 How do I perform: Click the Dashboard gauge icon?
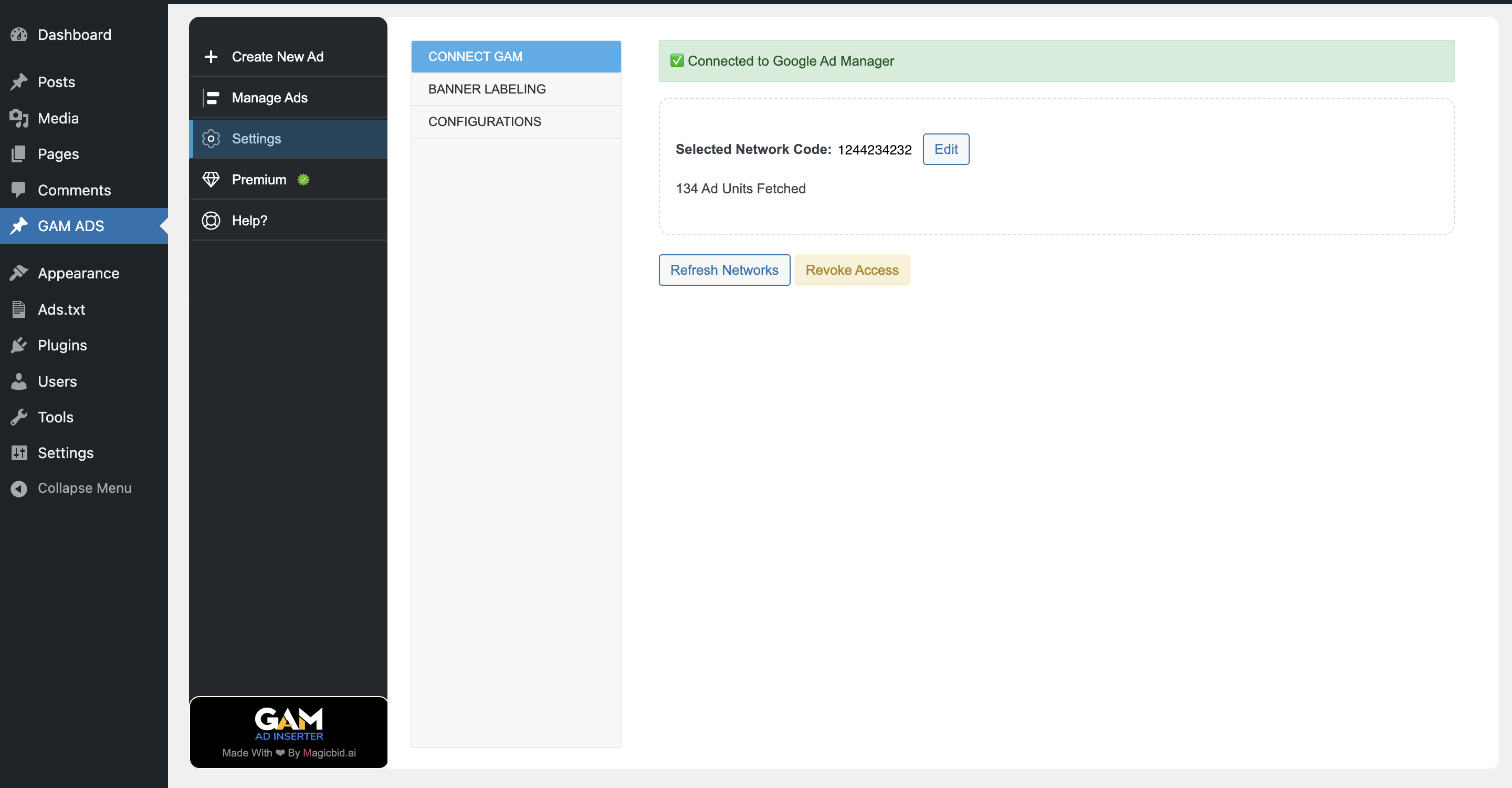19,35
